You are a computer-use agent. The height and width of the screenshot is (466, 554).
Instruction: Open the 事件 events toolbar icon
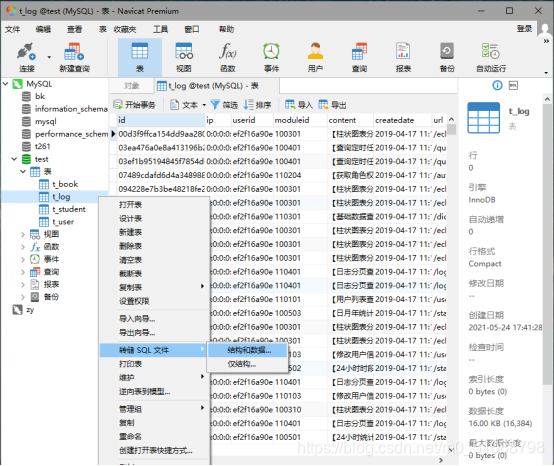click(x=271, y=57)
